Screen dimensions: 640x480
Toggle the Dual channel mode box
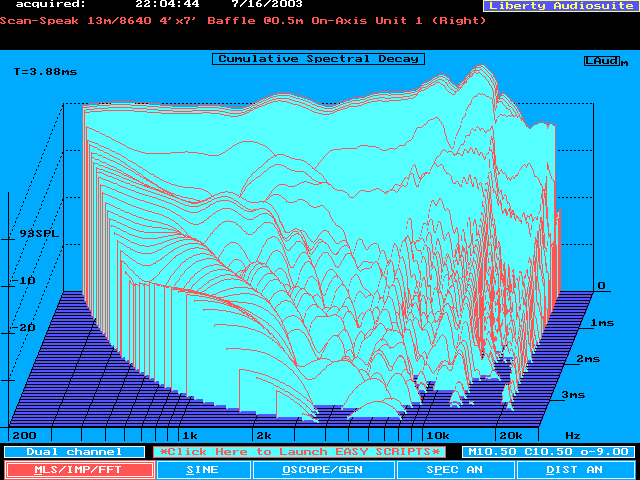59,452
